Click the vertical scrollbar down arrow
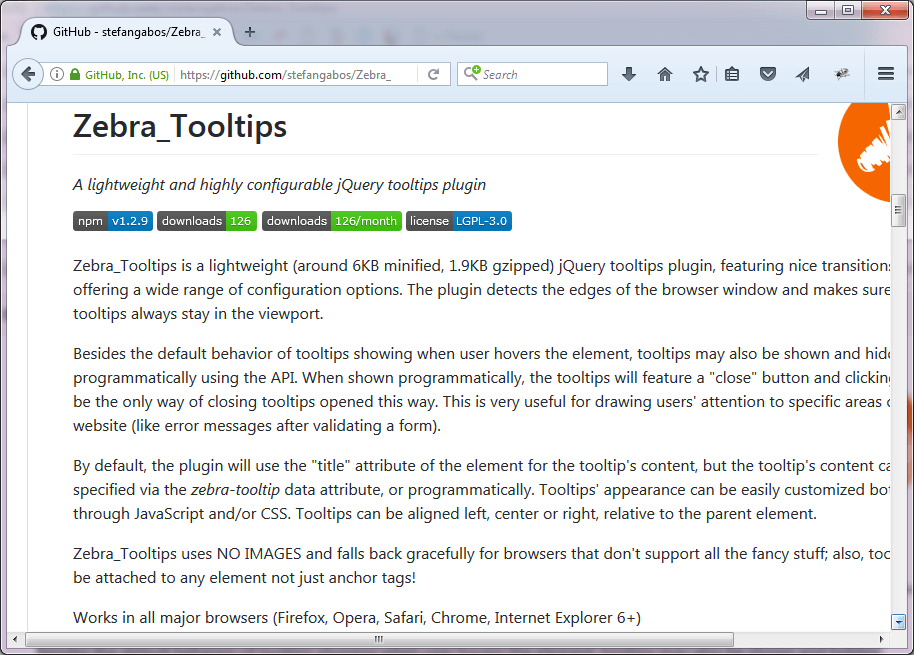914x655 pixels. 898,622
